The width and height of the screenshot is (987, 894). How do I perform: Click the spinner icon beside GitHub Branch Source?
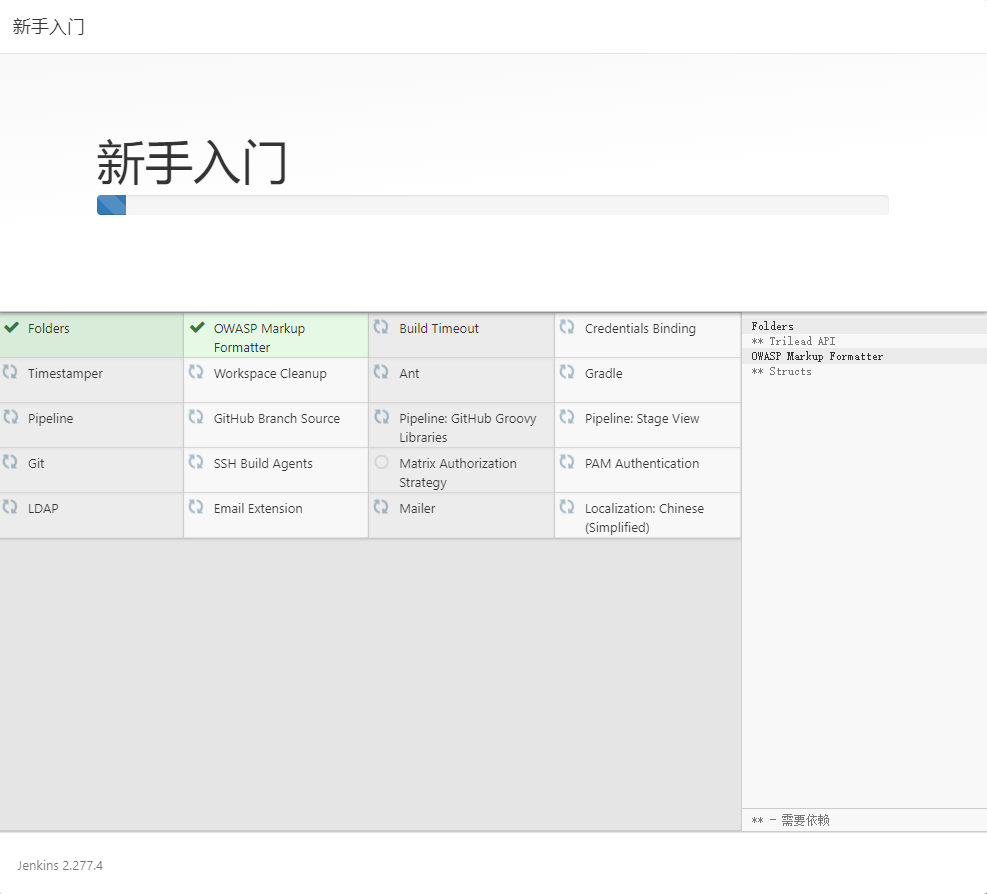click(197, 417)
